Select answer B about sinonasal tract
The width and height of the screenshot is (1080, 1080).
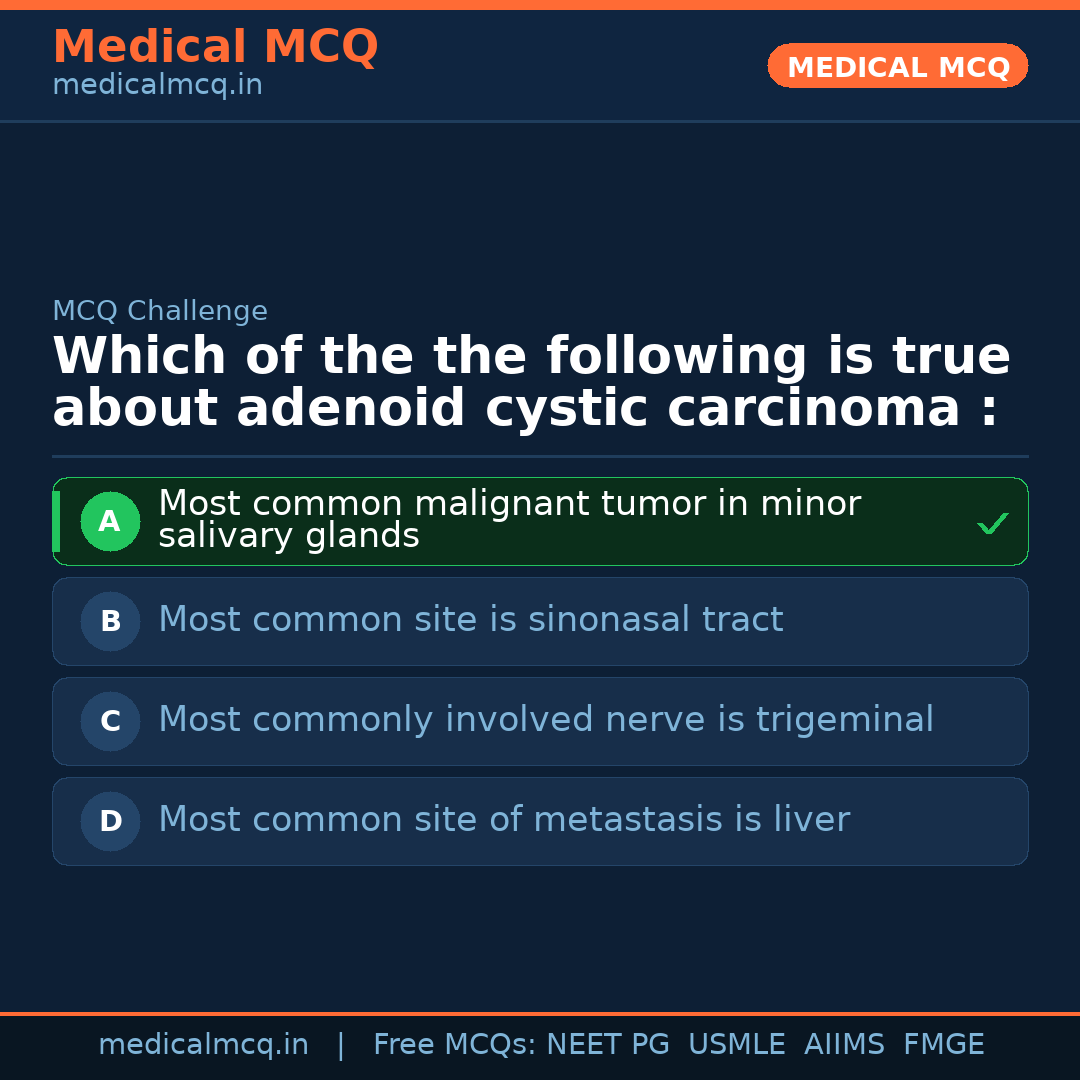(540, 621)
